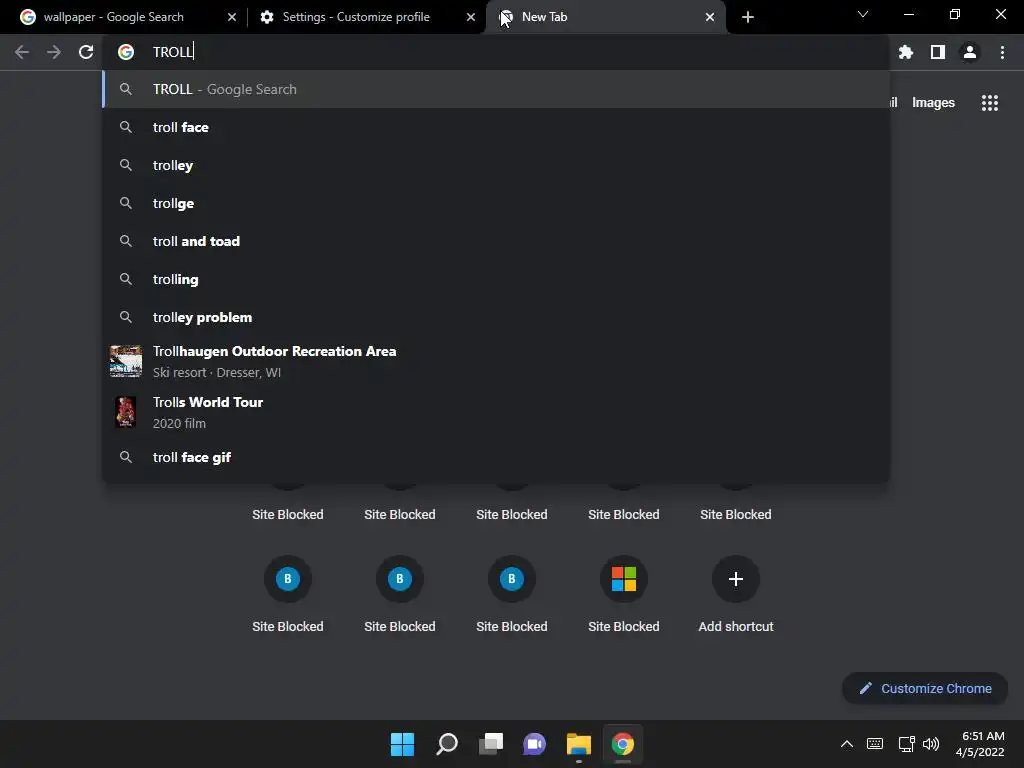Open Task View on the taskbar
The height and width of the screenshot is (768, 1024).
[490, 744]
